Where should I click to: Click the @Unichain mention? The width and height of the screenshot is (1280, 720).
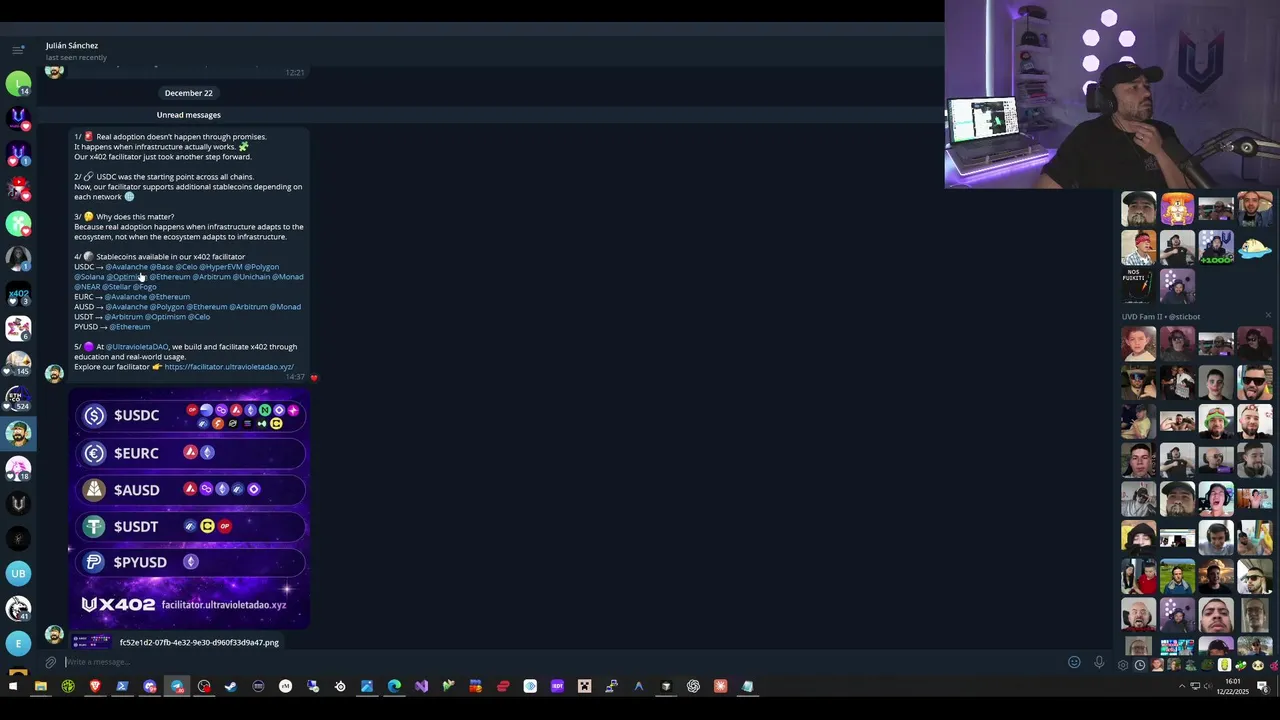click(251, 277)
